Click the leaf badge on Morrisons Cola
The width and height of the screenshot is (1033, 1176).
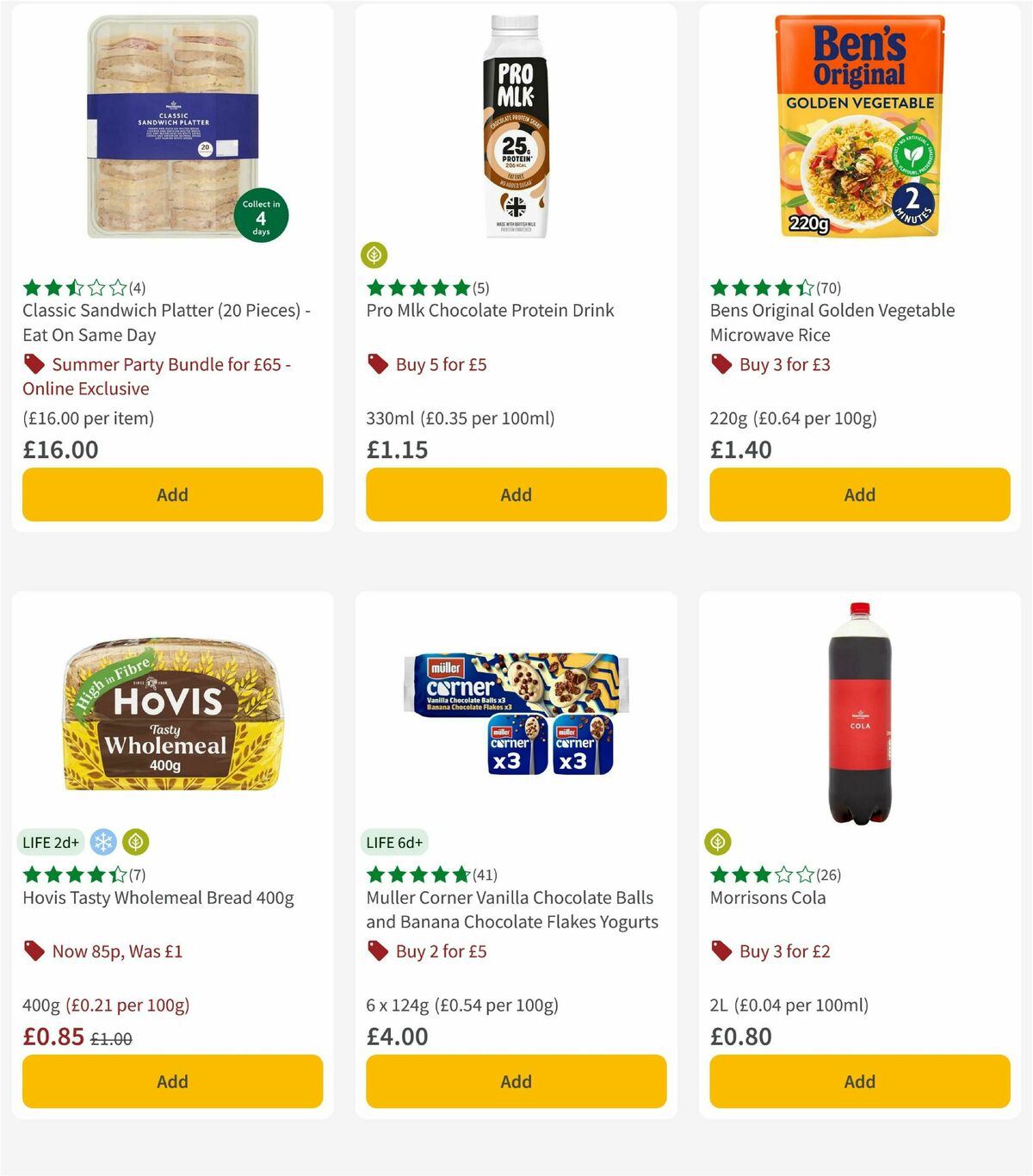click(719, 842)
